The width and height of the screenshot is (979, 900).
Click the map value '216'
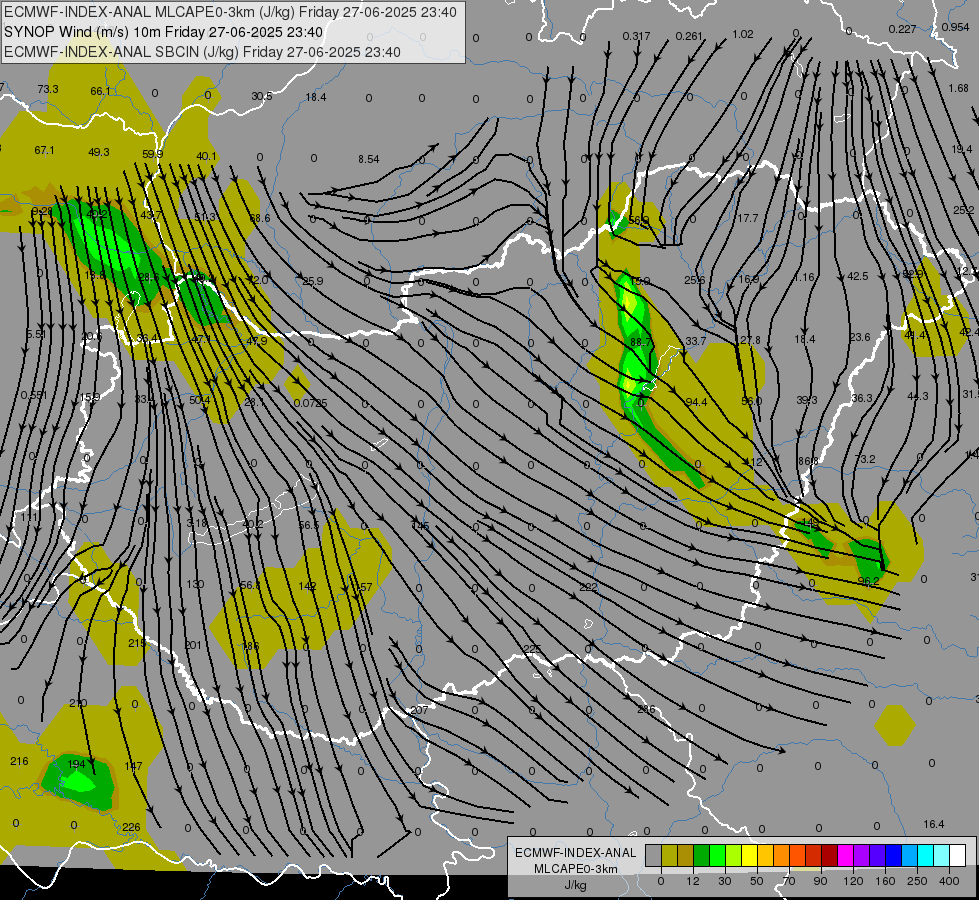[19, 761]
